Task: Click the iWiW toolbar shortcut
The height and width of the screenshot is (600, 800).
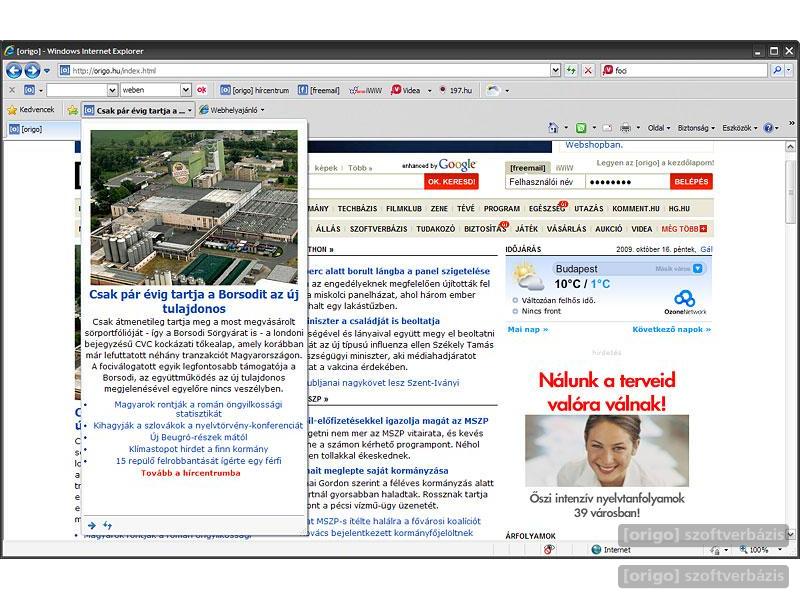Action: [x=365, y=90]
